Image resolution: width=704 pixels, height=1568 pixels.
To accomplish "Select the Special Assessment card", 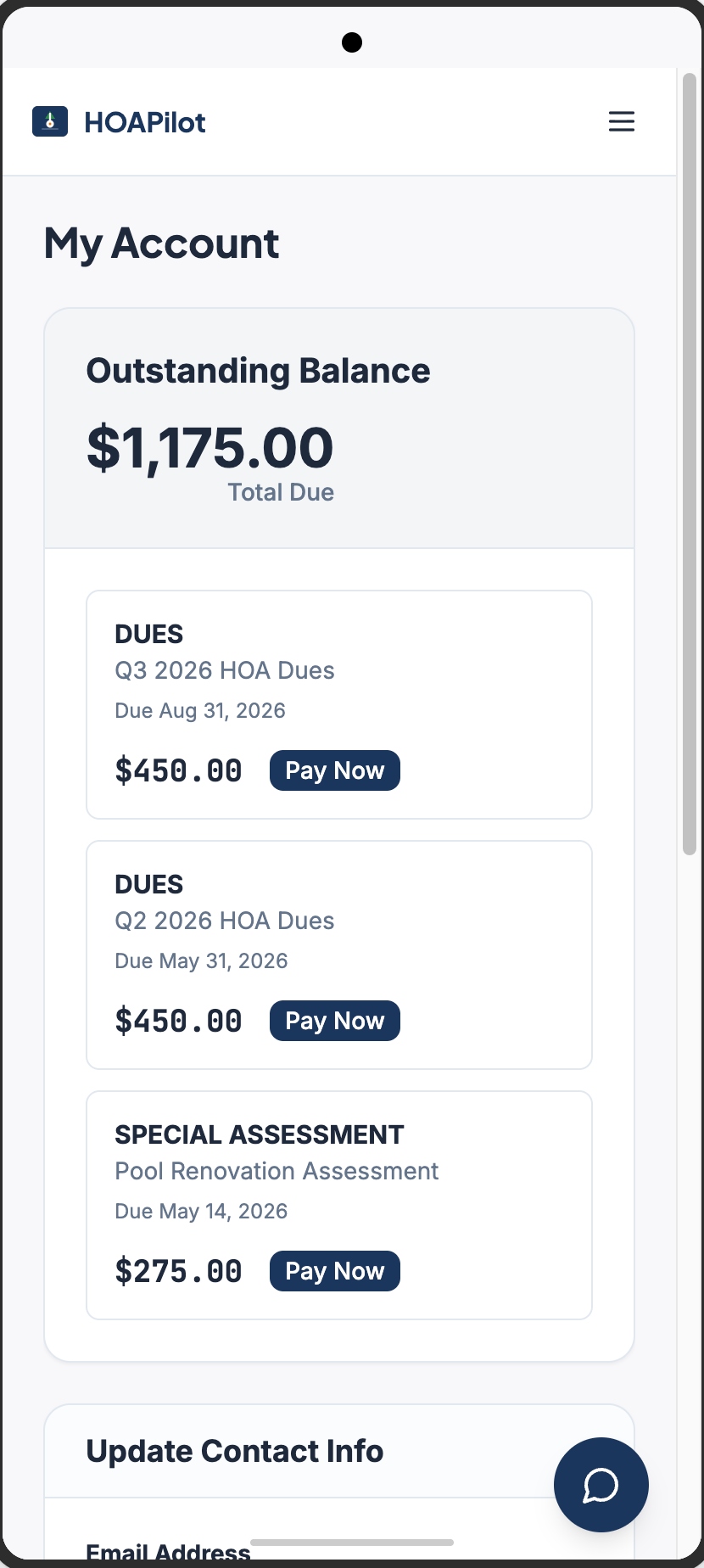I will coord(338,1205).
